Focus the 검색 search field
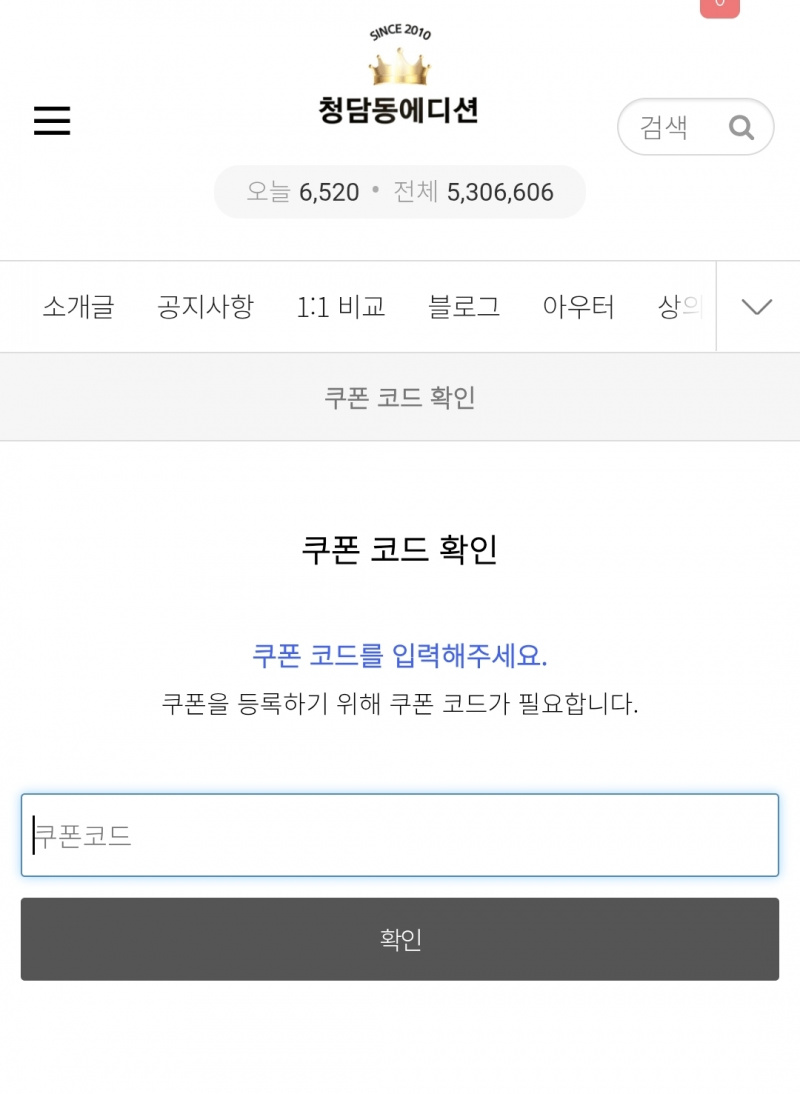Viewport: 800px width, 1094px height. click(x=670, y=127)
